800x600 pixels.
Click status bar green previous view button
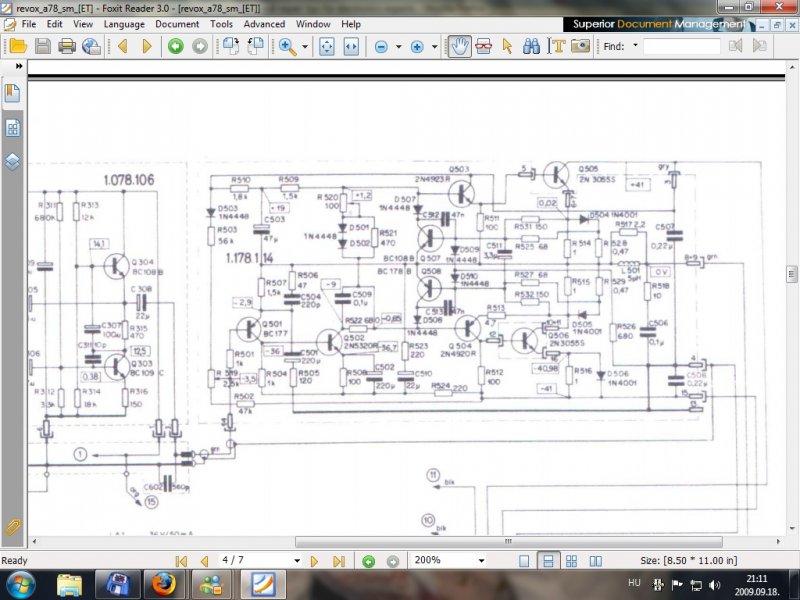click(x=368, y=561)
